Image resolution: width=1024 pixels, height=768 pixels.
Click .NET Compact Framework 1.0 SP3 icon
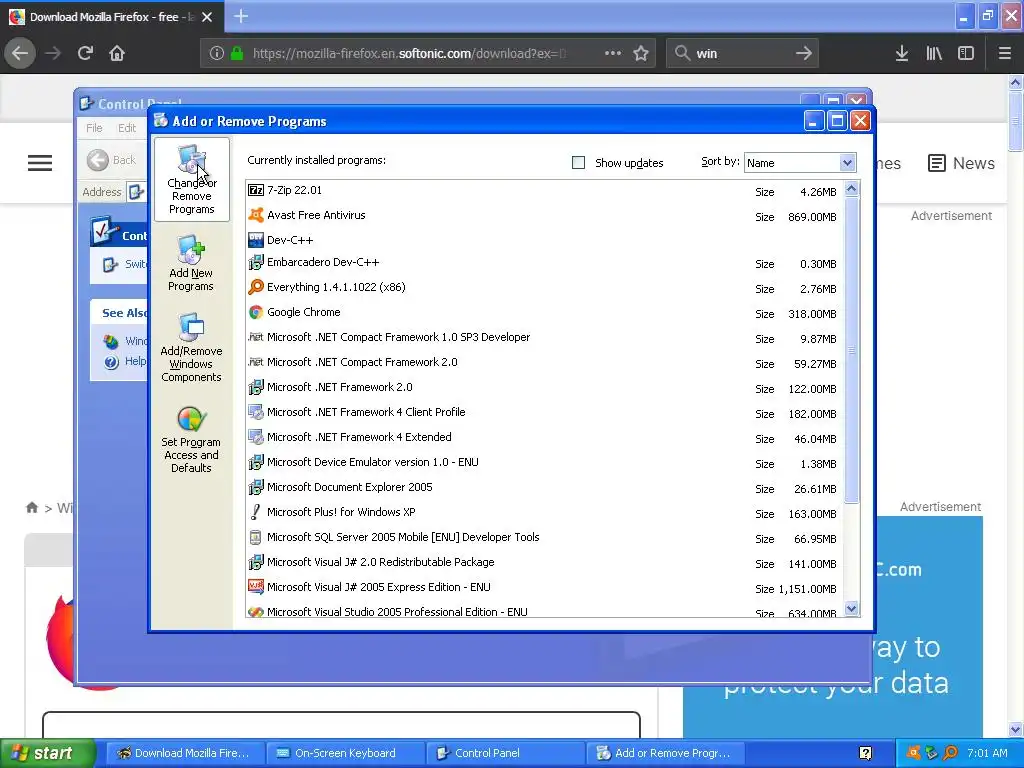tap(256, 337)
